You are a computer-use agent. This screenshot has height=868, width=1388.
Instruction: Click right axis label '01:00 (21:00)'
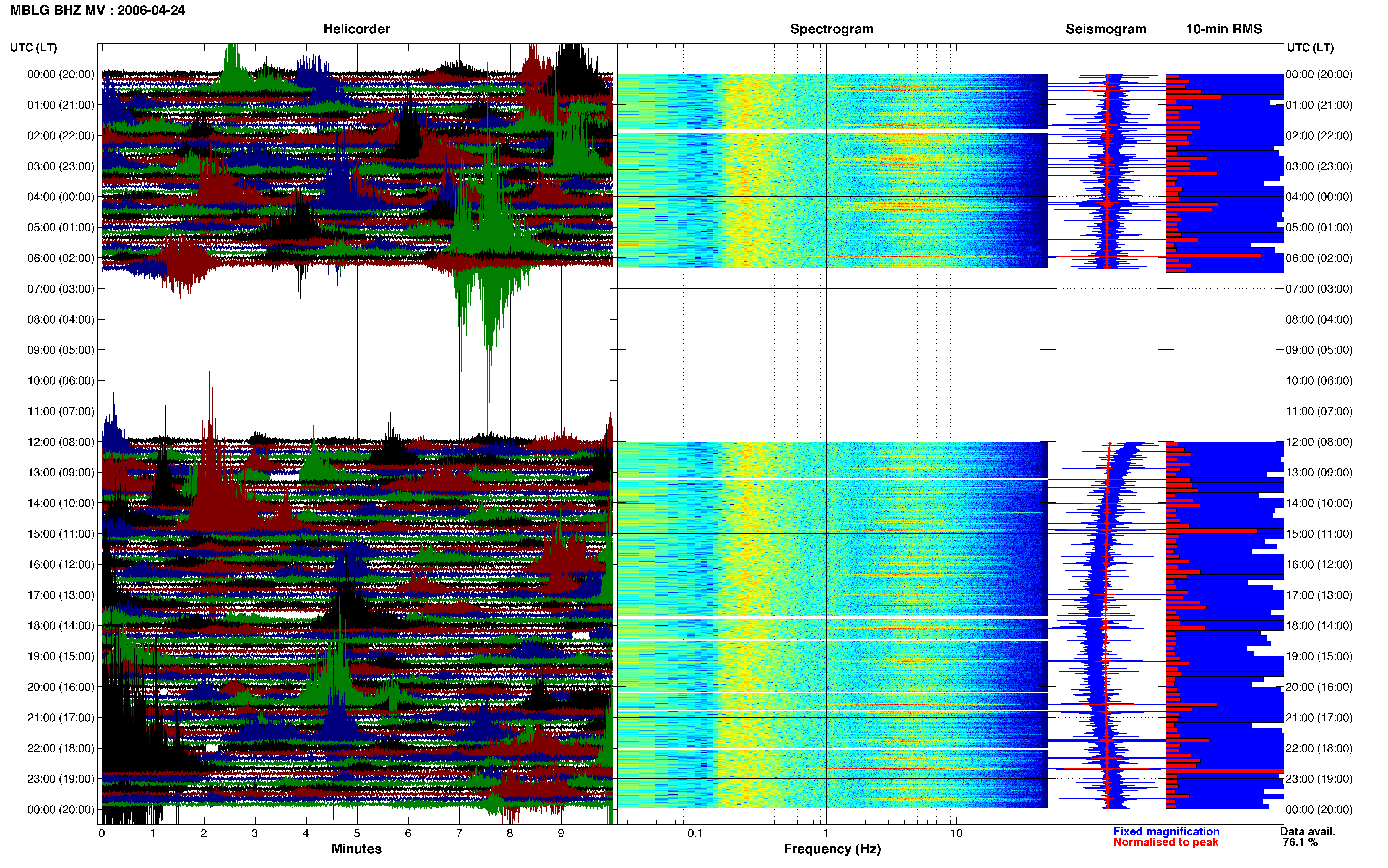pyautogui.click(x=1319, y=105)
